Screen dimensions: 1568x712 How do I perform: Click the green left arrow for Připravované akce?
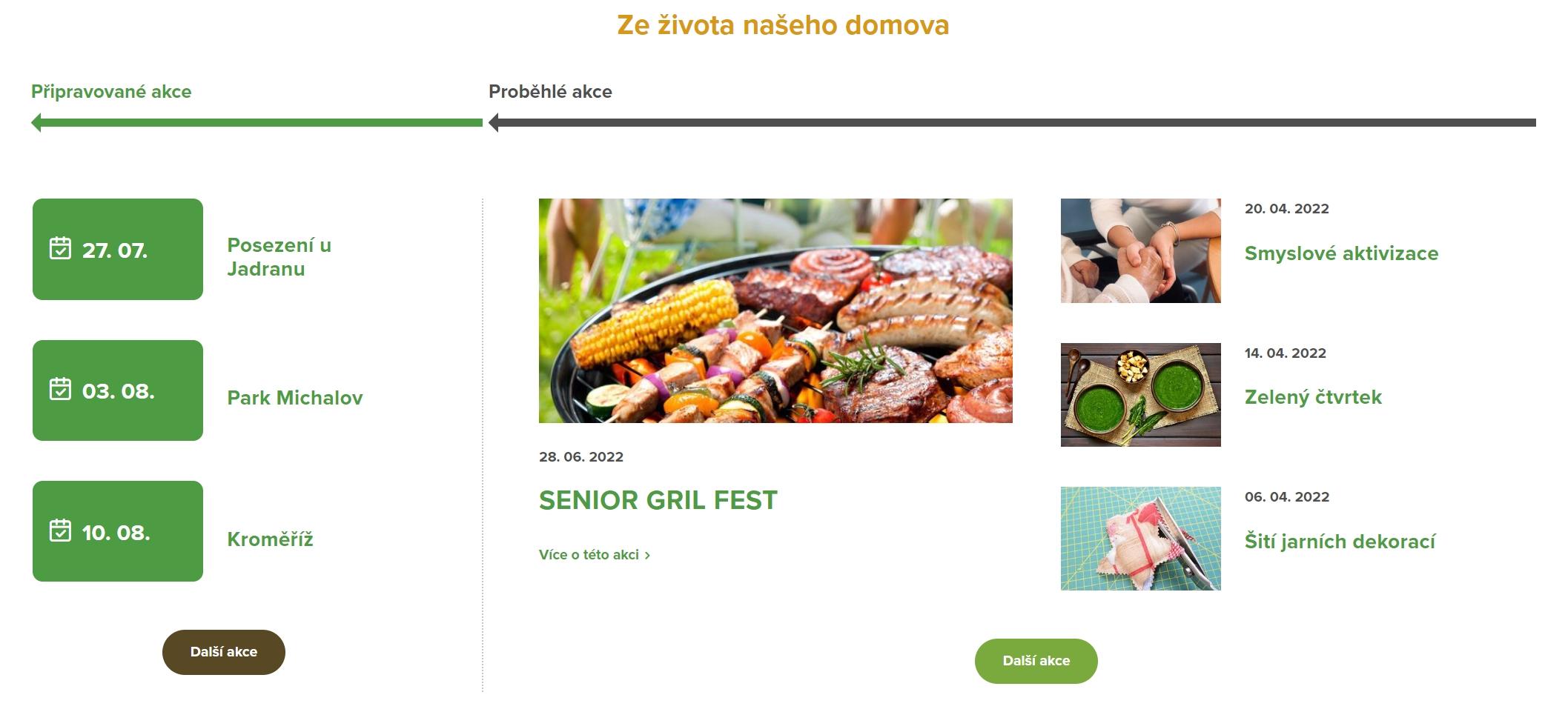point(257,122)
